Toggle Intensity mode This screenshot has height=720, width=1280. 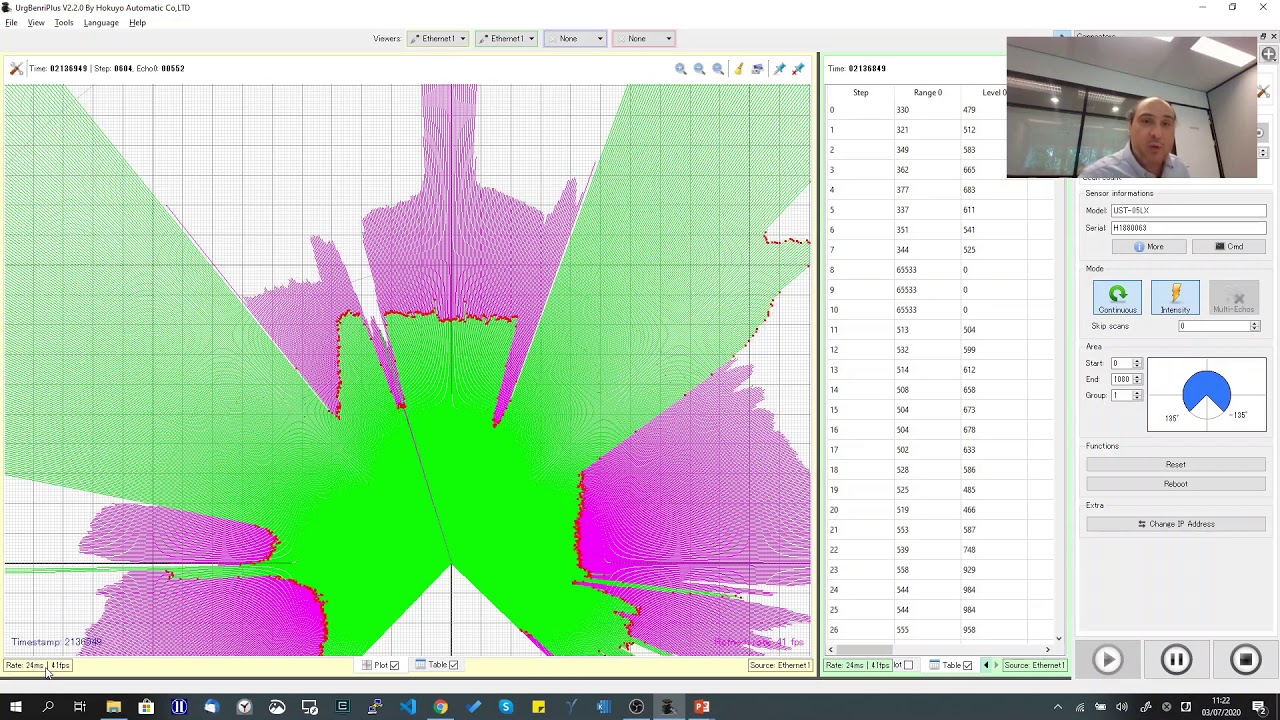pos(1175,298)
